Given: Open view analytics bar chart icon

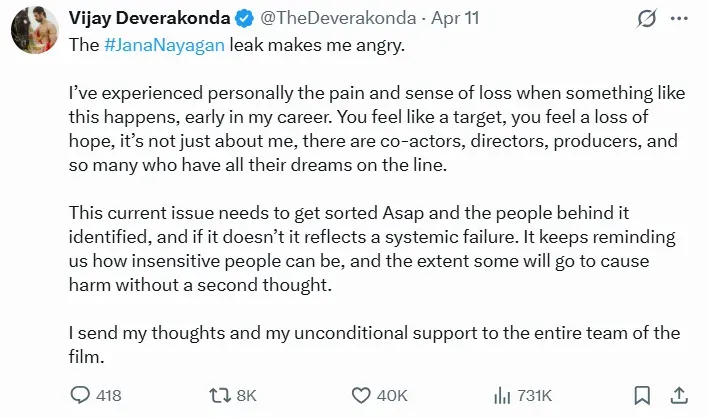Looking at the screenshot, I should tap(500, 395).
